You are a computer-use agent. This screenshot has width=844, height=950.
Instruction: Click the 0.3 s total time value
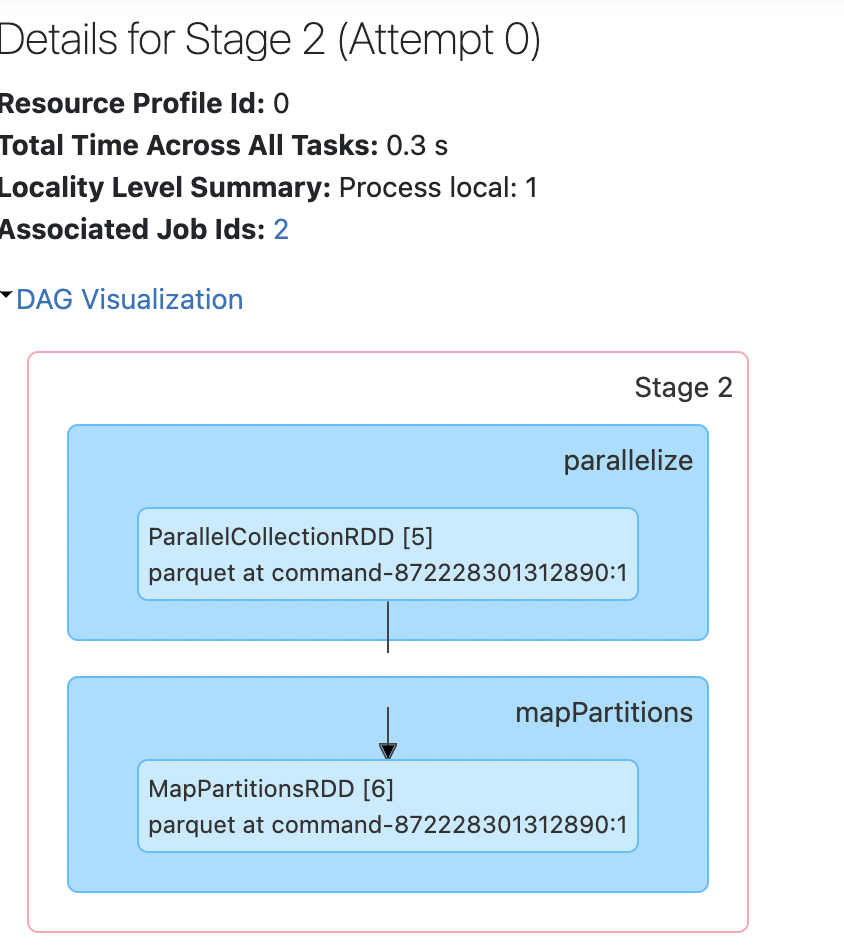point(417,146)
